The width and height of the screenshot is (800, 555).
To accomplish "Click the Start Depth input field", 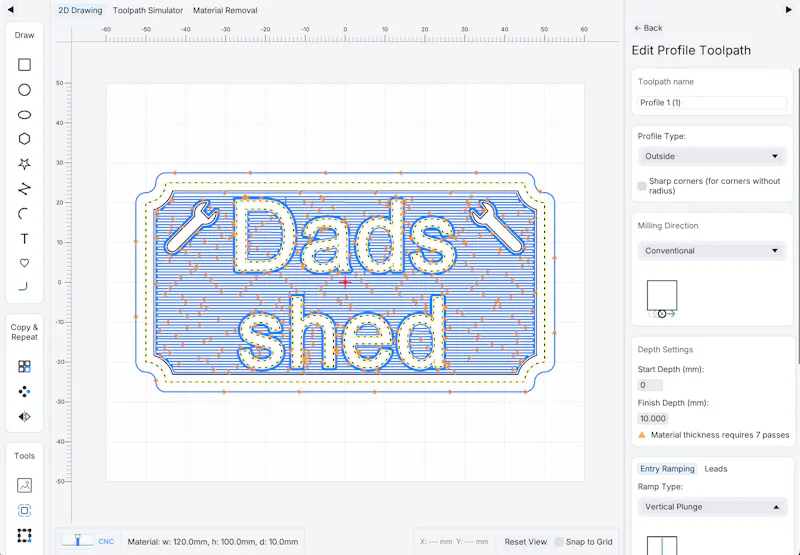I will [650, 385].
